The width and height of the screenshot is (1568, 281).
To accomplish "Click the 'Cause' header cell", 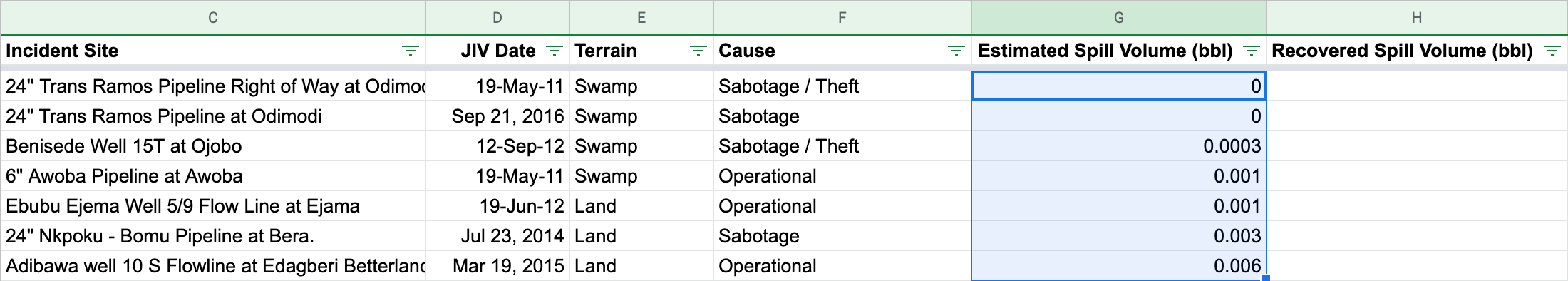I will 842,51.
